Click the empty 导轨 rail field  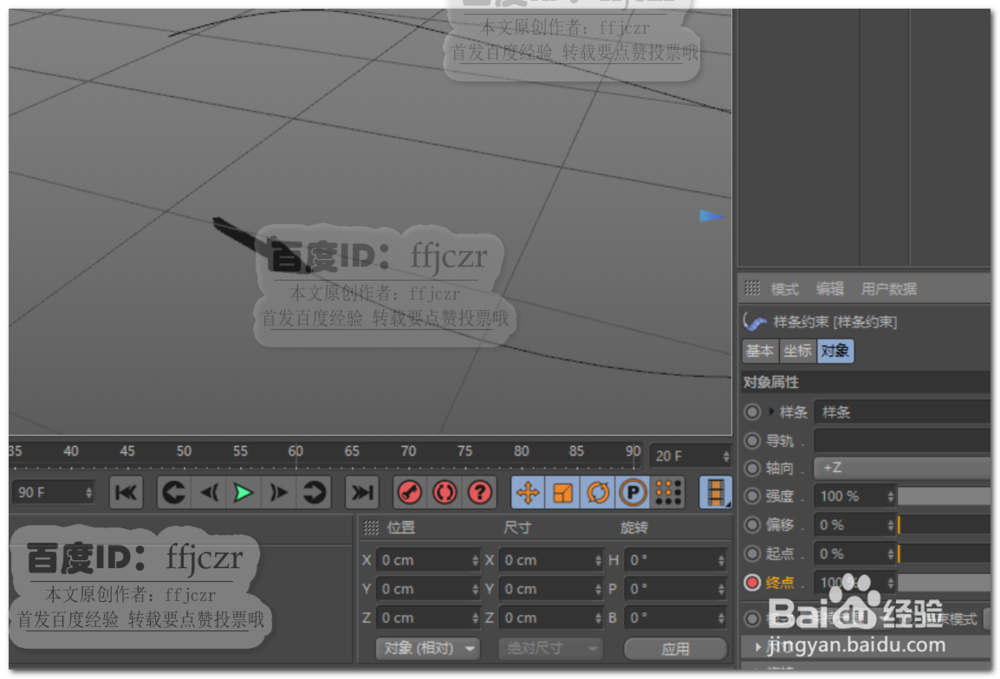click(902, 440)
